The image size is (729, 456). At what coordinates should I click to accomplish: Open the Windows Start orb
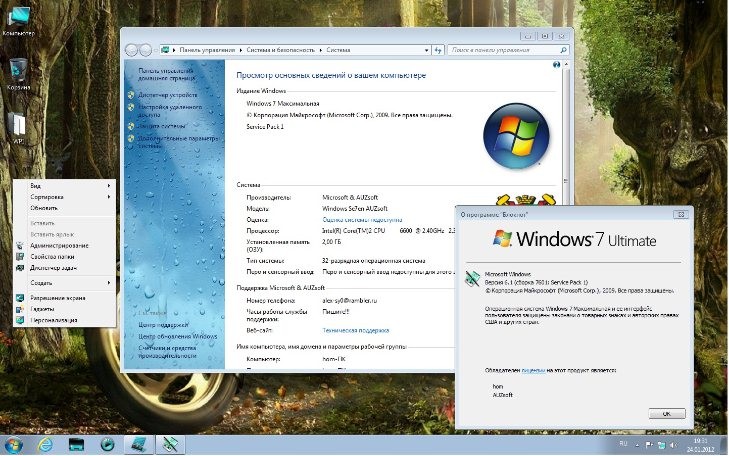[x=13, y=445]
